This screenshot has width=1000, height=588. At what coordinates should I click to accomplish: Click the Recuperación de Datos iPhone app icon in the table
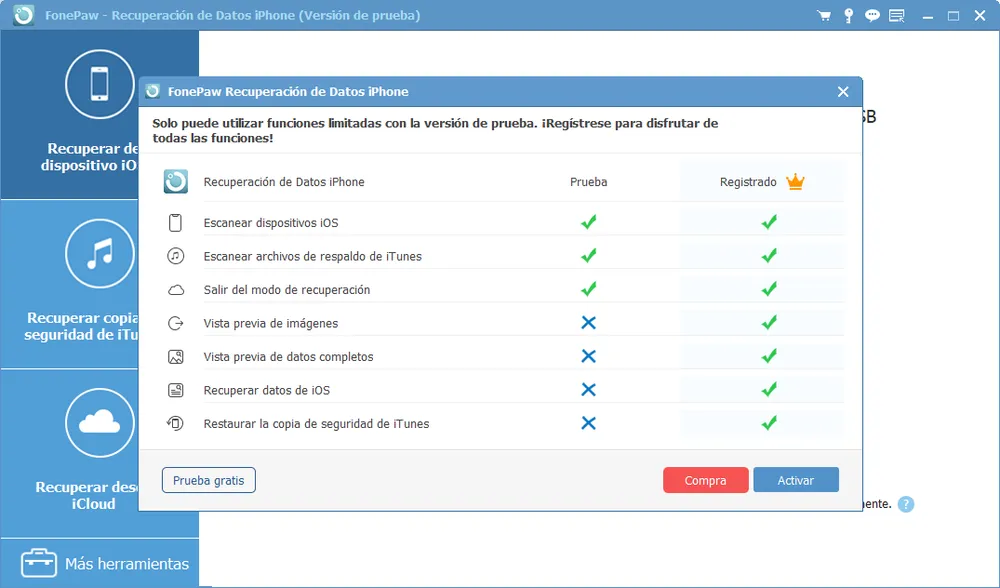click(175, 182)
